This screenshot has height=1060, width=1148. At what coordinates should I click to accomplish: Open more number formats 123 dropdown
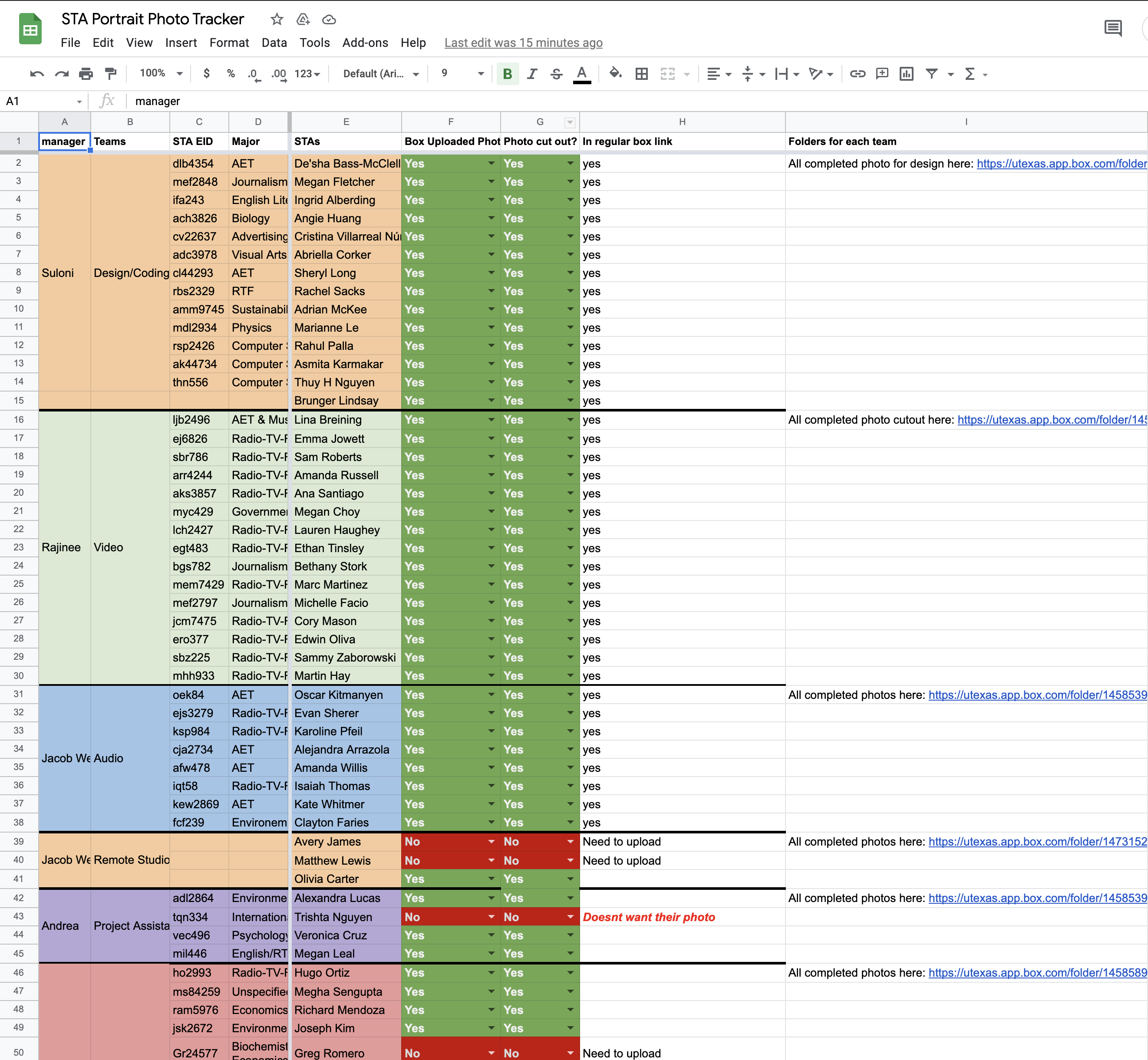coord(307,73)
